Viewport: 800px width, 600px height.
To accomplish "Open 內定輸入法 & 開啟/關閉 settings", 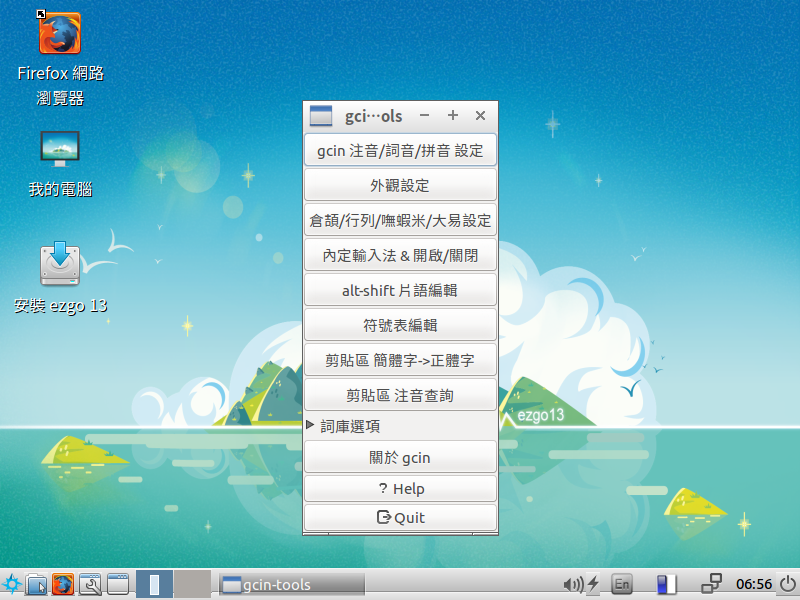I will pos(400,255).
